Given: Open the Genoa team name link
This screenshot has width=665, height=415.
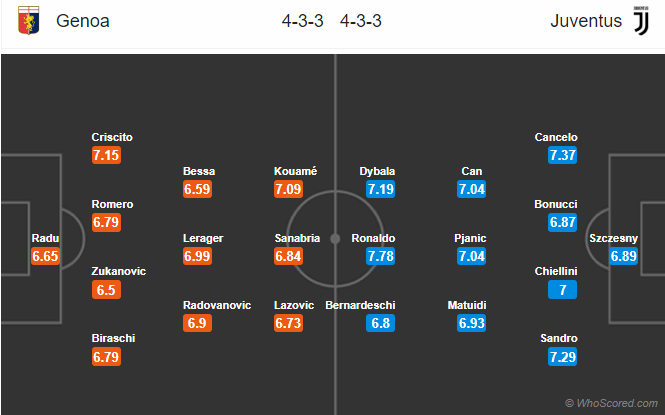Looking at the screenshot, I should point(84,21).
